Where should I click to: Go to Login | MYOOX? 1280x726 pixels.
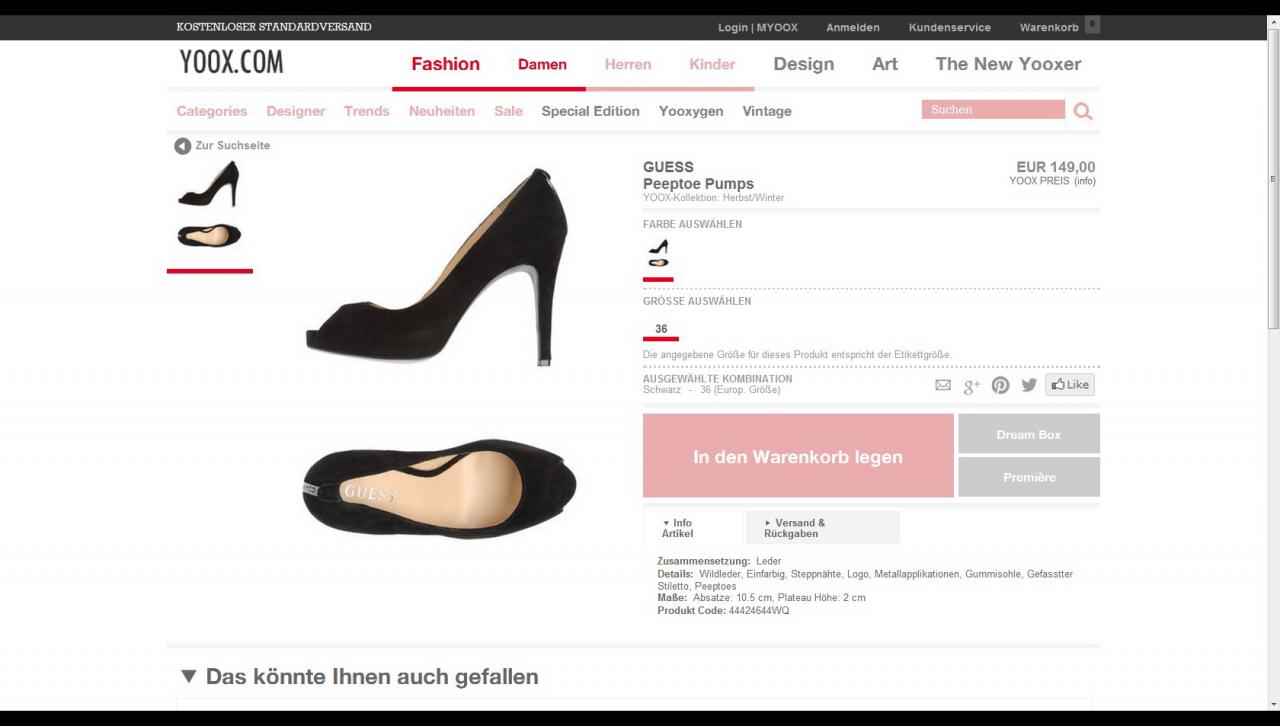[758, 28]
